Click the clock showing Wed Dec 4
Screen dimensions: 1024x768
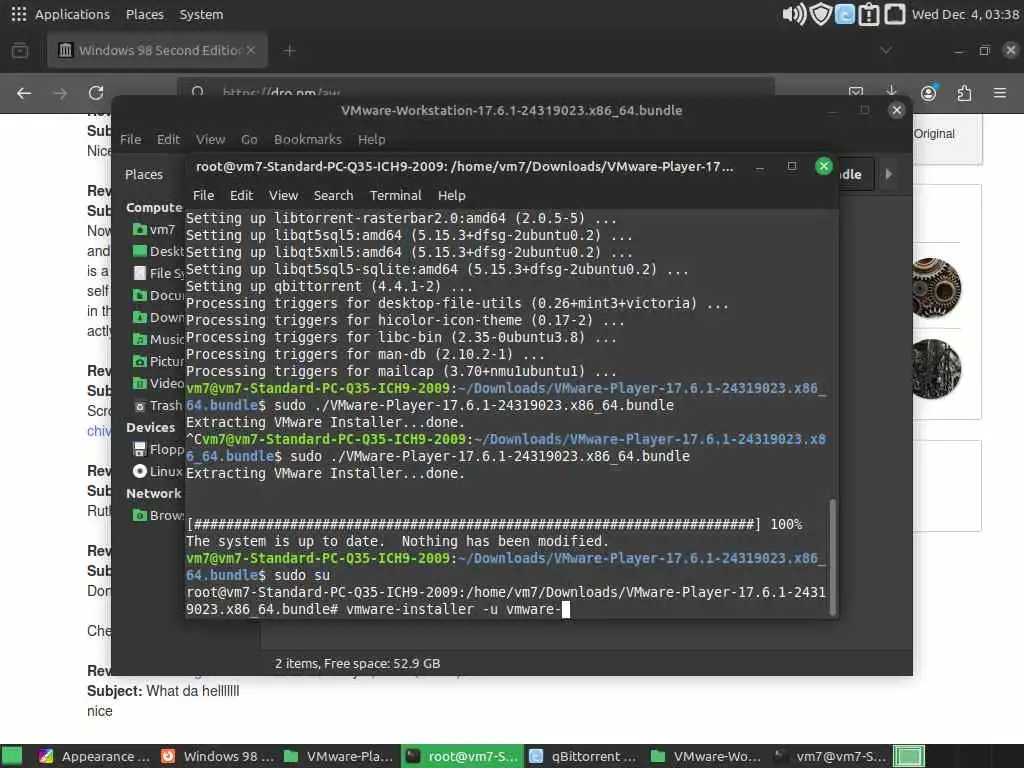[x=965, y=14]
